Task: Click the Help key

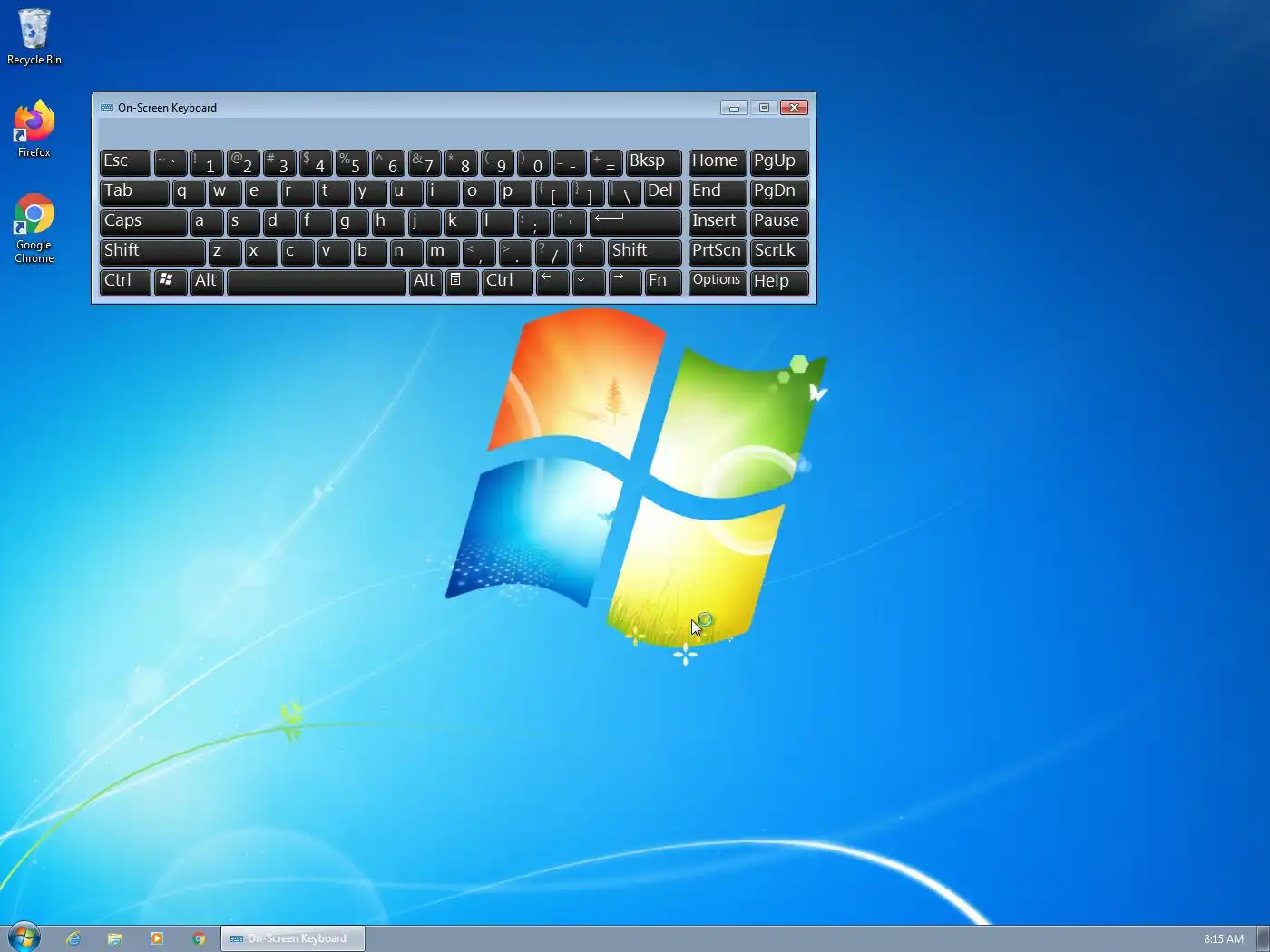Action: [779, 282]
